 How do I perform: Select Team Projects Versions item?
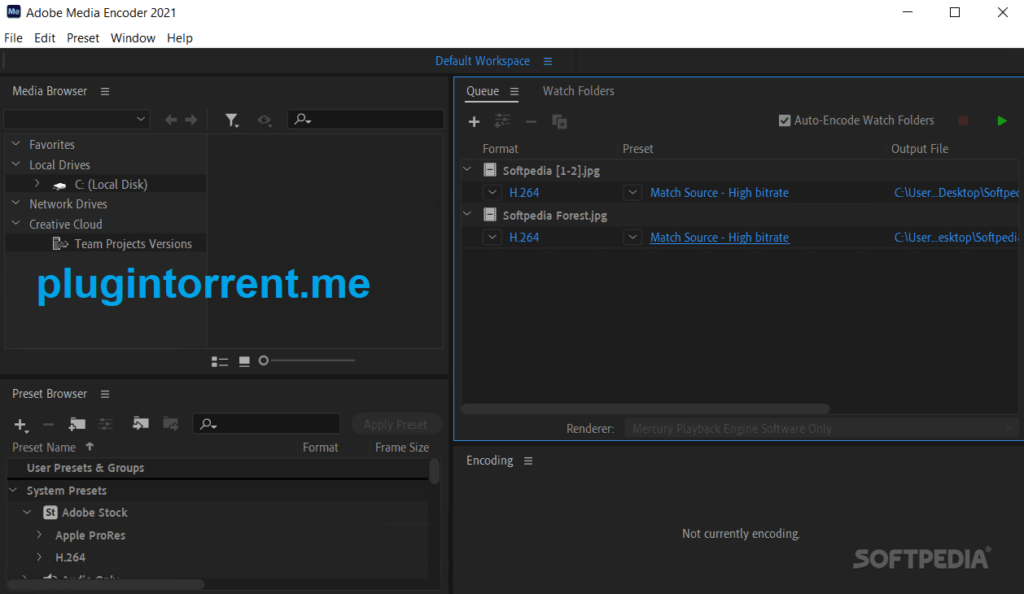pos(133,243)
